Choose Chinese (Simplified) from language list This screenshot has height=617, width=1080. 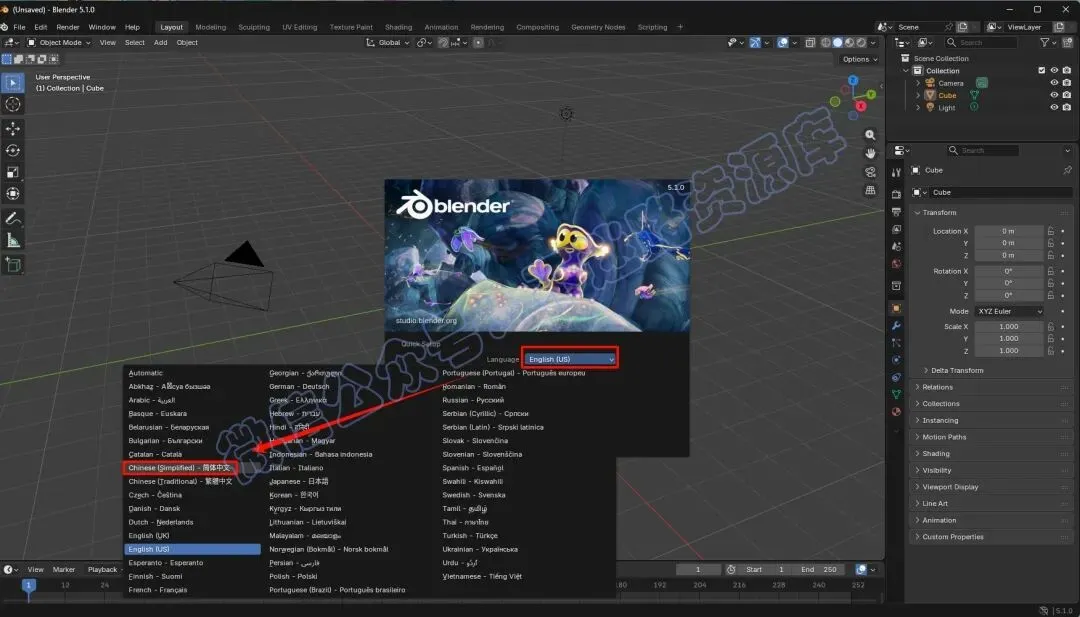pos(180,468)
